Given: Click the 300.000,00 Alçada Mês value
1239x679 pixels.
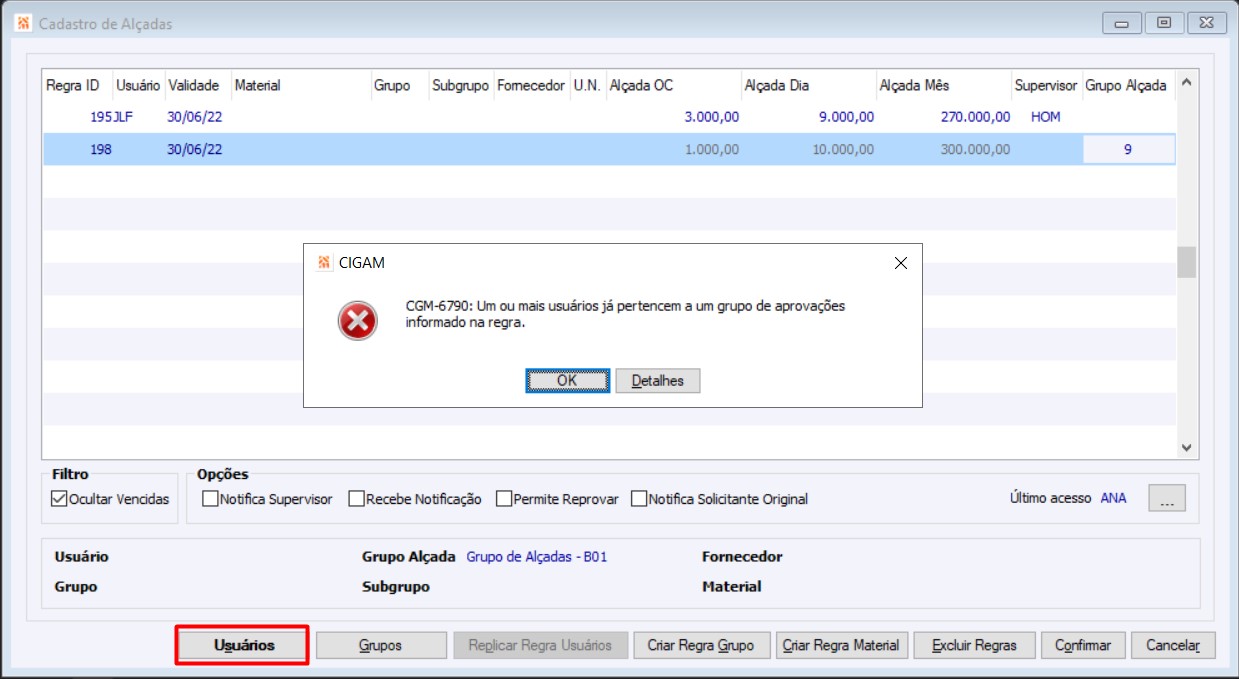Looking at the screenshot, I should 975,150.
